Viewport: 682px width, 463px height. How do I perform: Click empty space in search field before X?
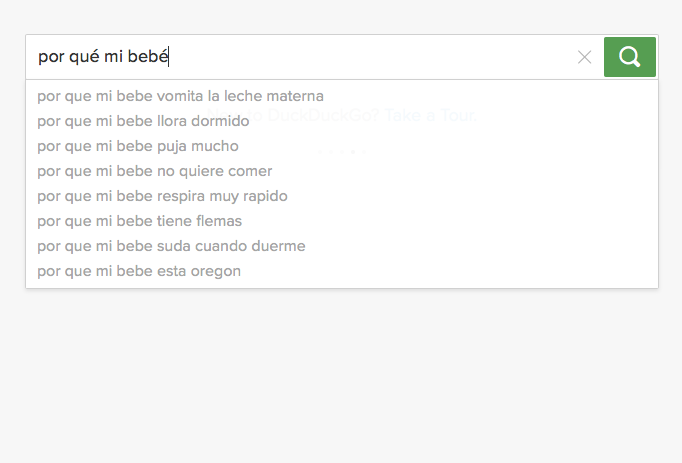click(370, 57)
